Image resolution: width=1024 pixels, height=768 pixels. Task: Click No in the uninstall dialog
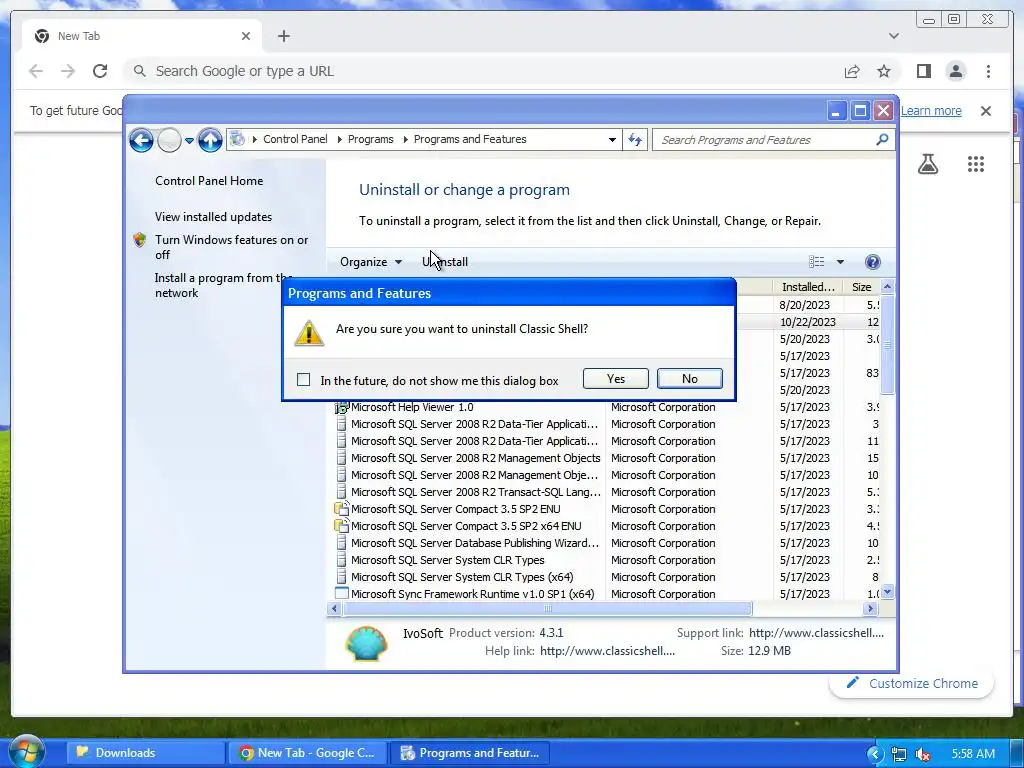(x=690, y=379)
